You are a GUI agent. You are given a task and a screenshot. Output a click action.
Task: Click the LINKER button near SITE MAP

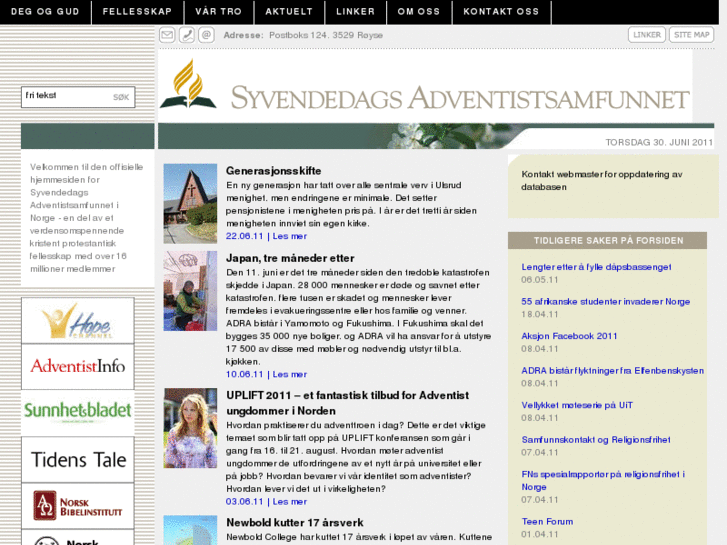tap(647, 35)
